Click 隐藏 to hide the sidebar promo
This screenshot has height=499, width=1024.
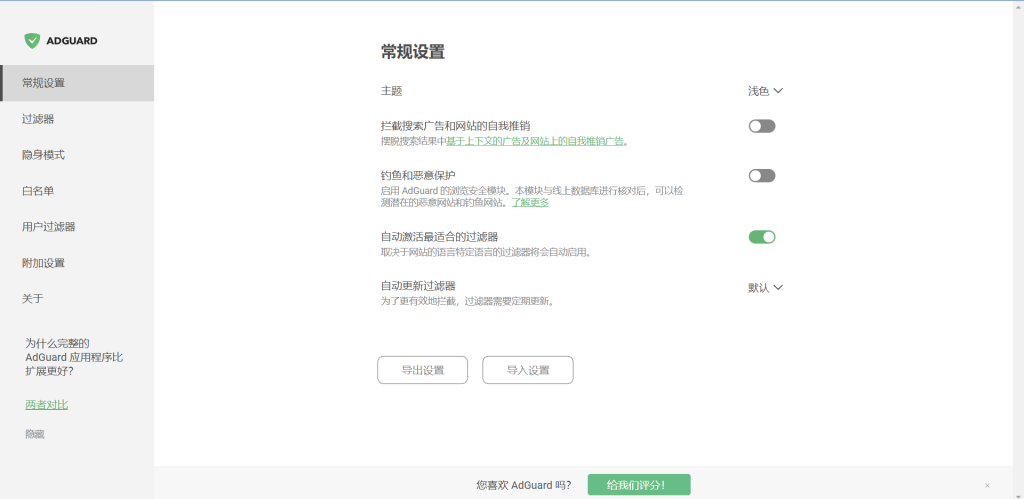(x=35, y=434)
